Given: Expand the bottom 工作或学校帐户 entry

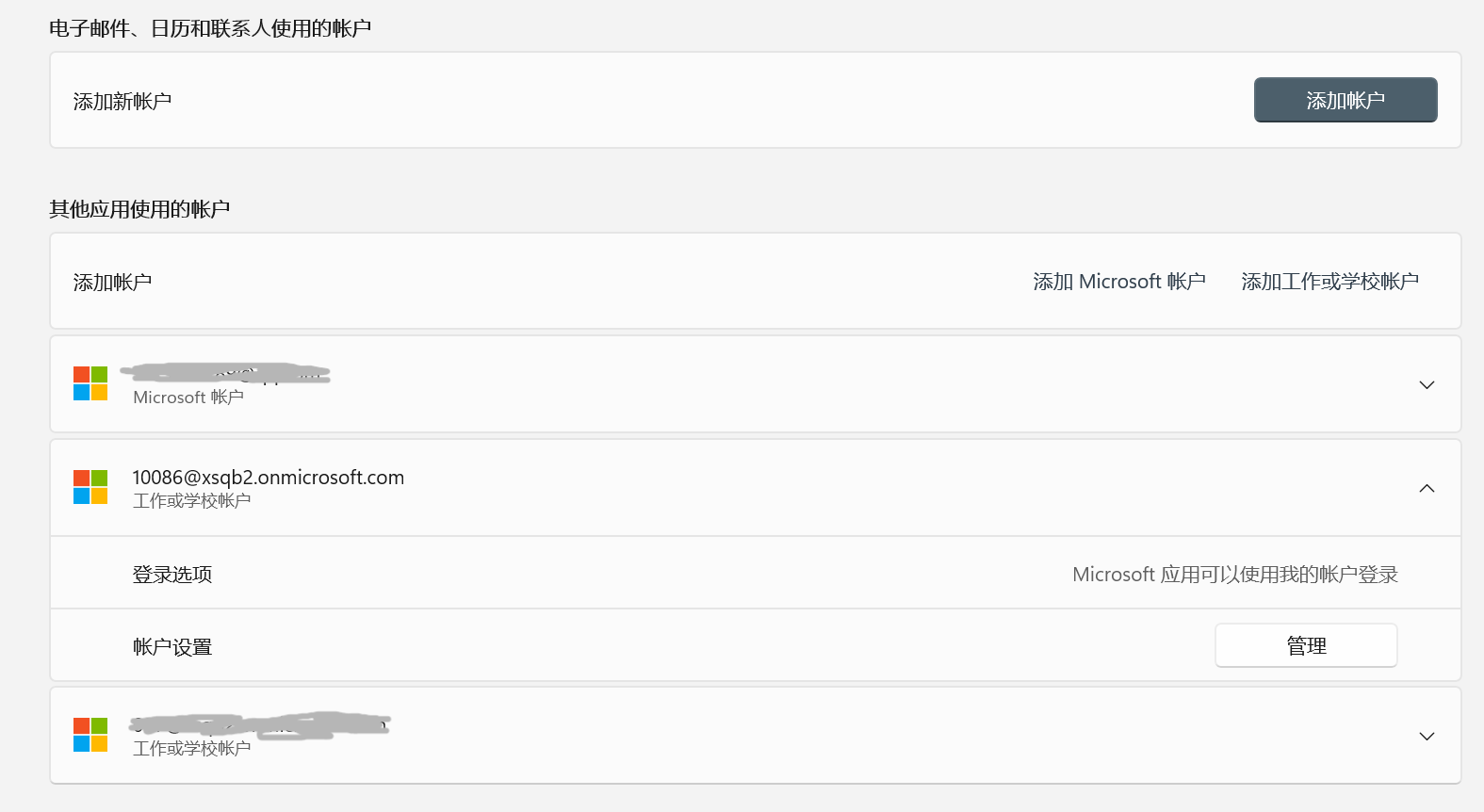Looking at the screenshot, I should (1427, 736).
